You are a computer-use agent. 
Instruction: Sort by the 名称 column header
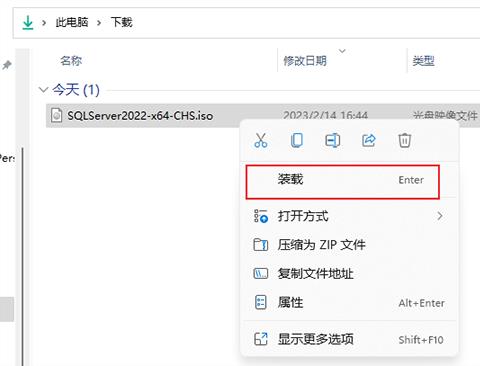click(x=71, y=61)
